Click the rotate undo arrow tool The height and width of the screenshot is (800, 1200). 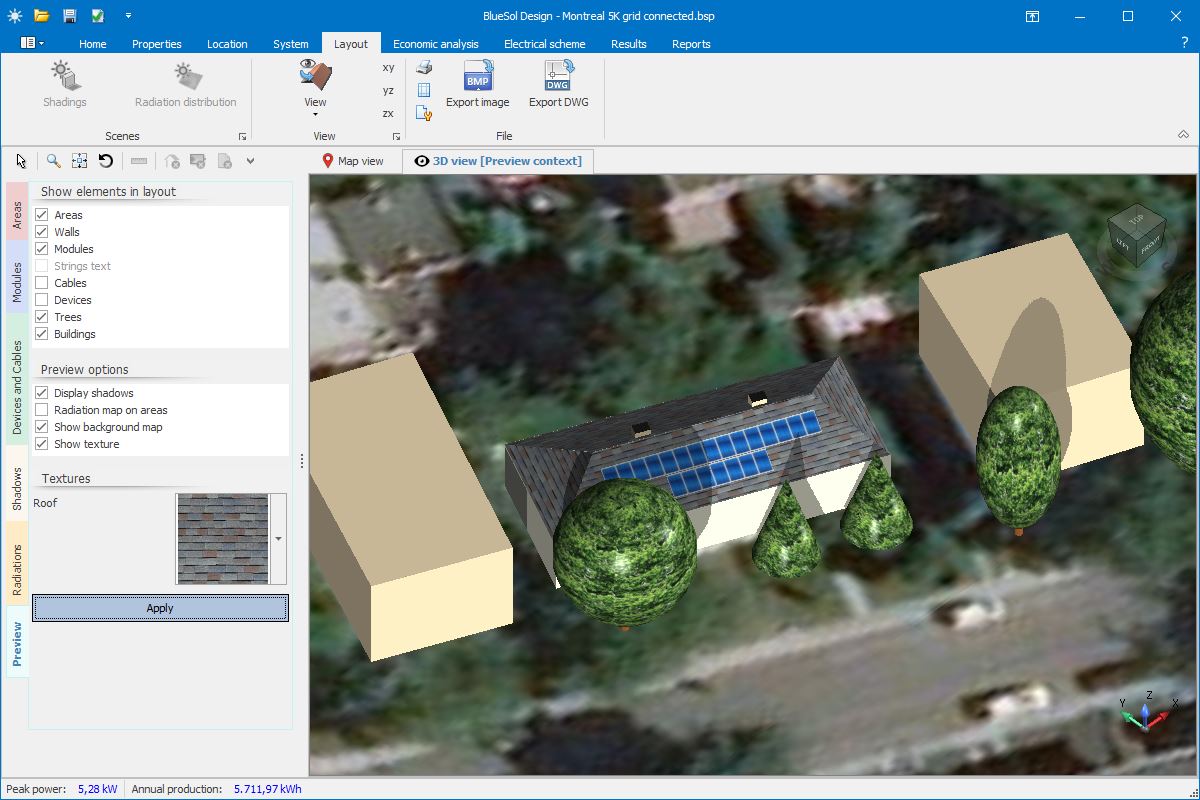point(106,161)
